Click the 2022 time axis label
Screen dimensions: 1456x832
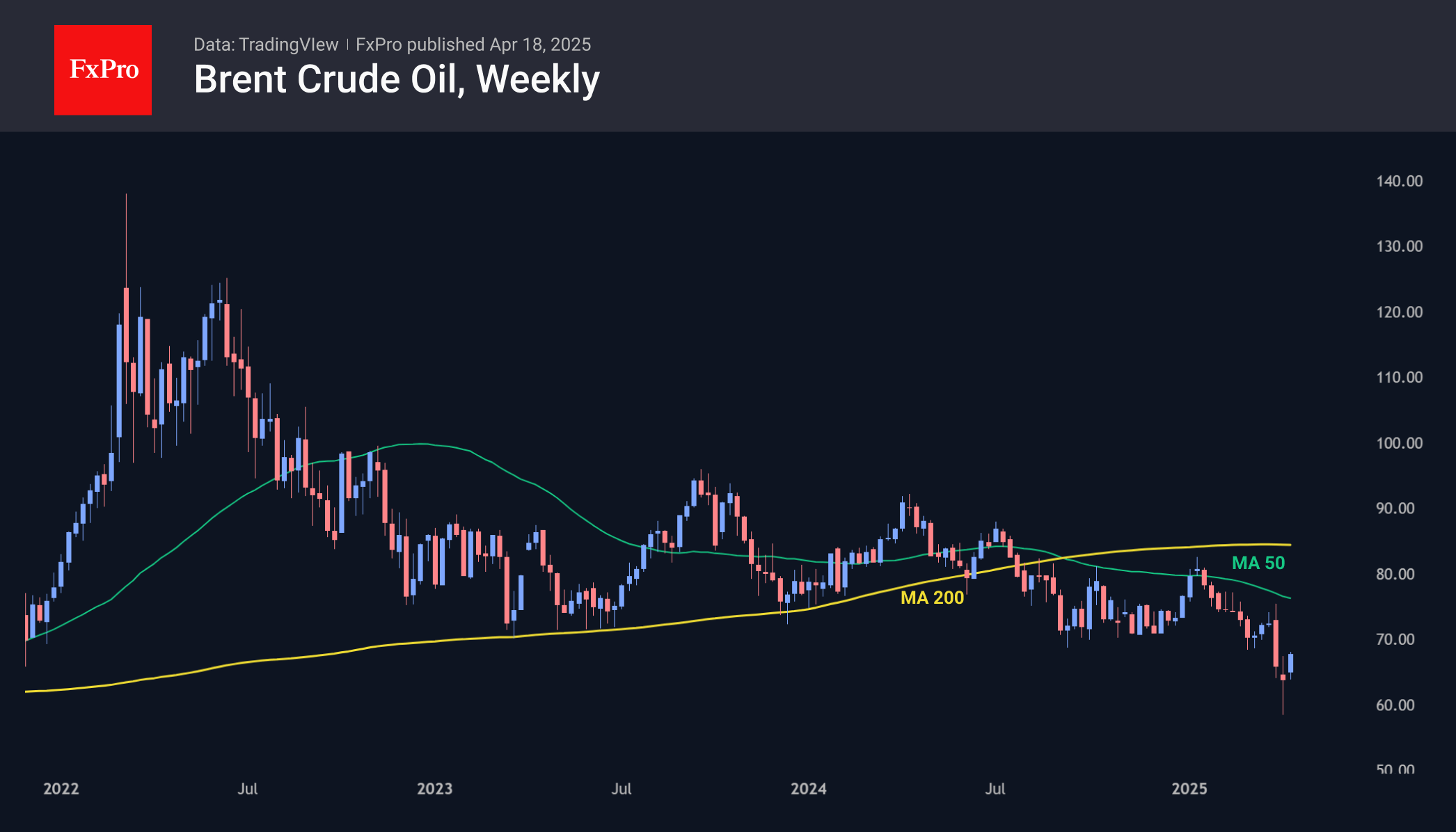[x=61, y=789]
